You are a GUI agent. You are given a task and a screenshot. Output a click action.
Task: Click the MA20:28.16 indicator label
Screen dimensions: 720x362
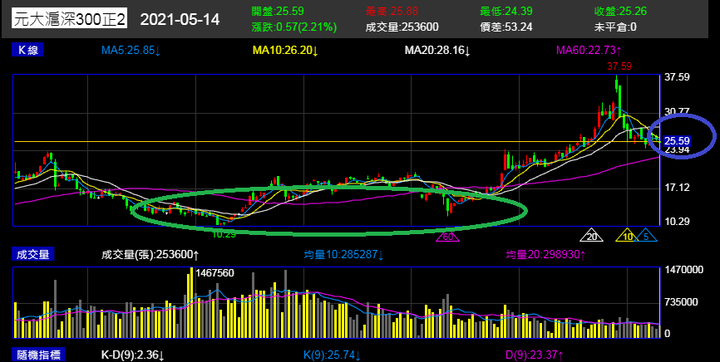click(x=437, y=51)
